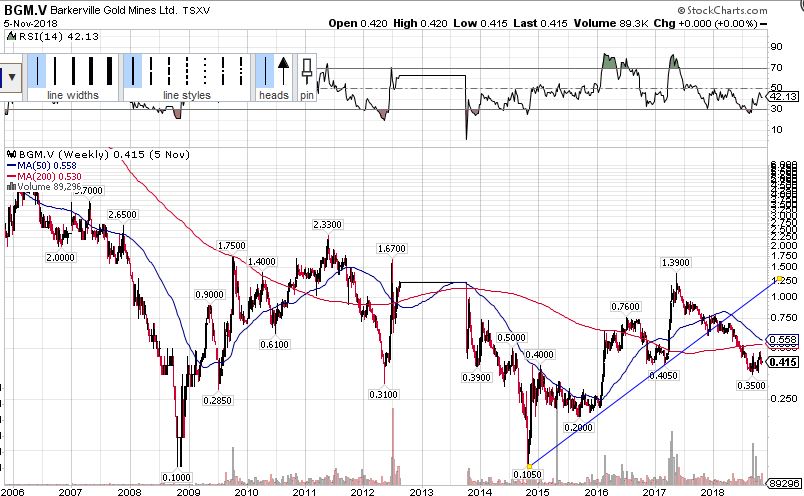Click the 2009 year axis label
Viewport: 804px width, 496px height.
(x=188, y=491)
